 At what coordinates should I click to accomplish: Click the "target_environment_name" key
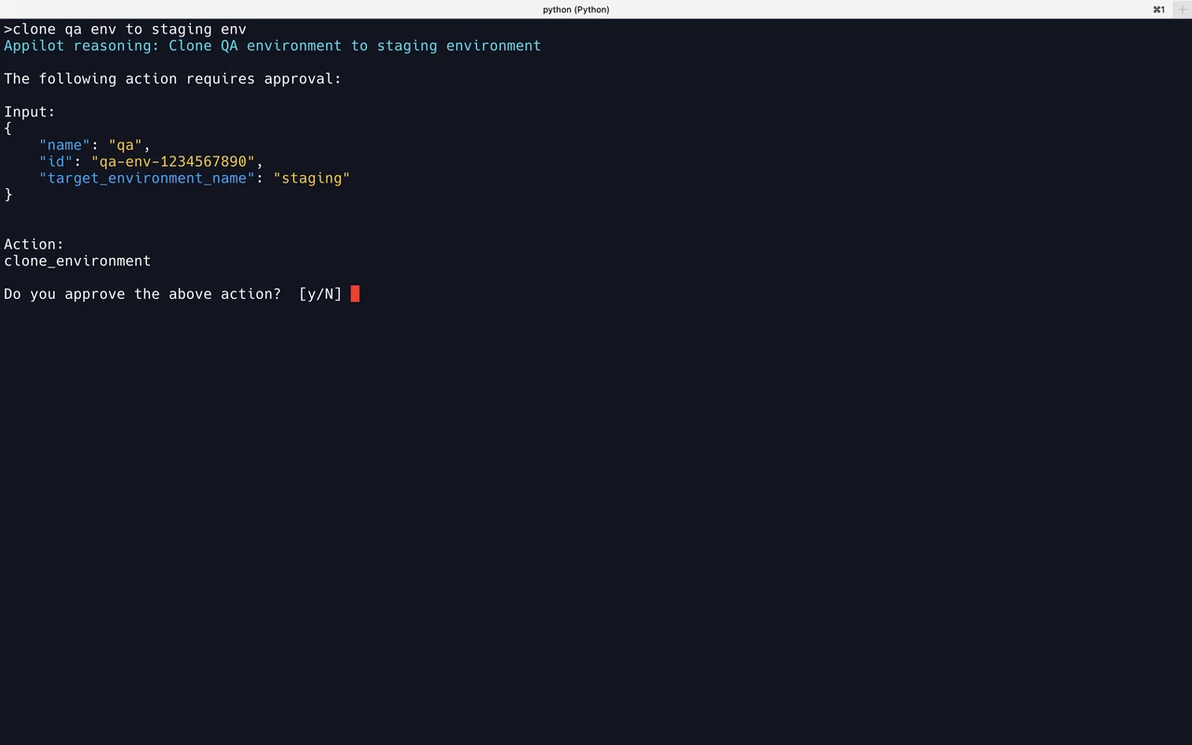pyautogui.click(x=147, y=178)
